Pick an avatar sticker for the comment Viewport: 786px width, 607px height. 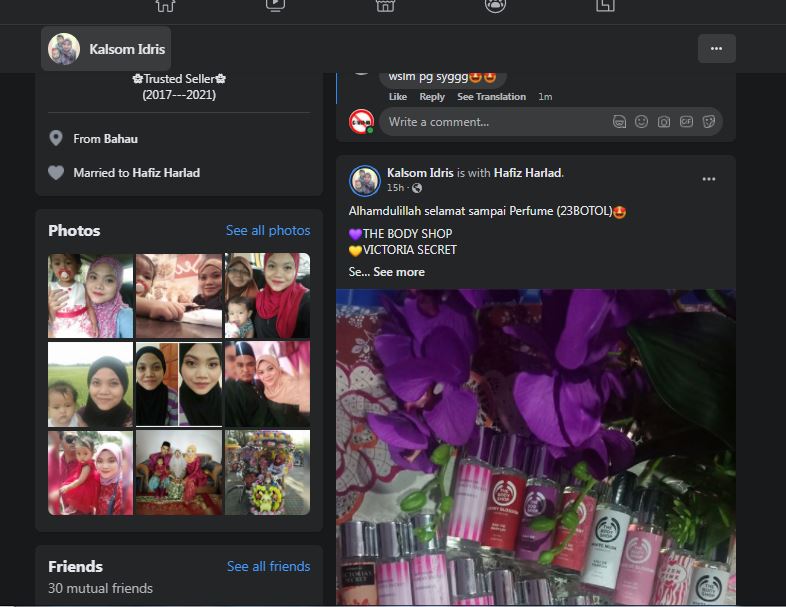619,122
